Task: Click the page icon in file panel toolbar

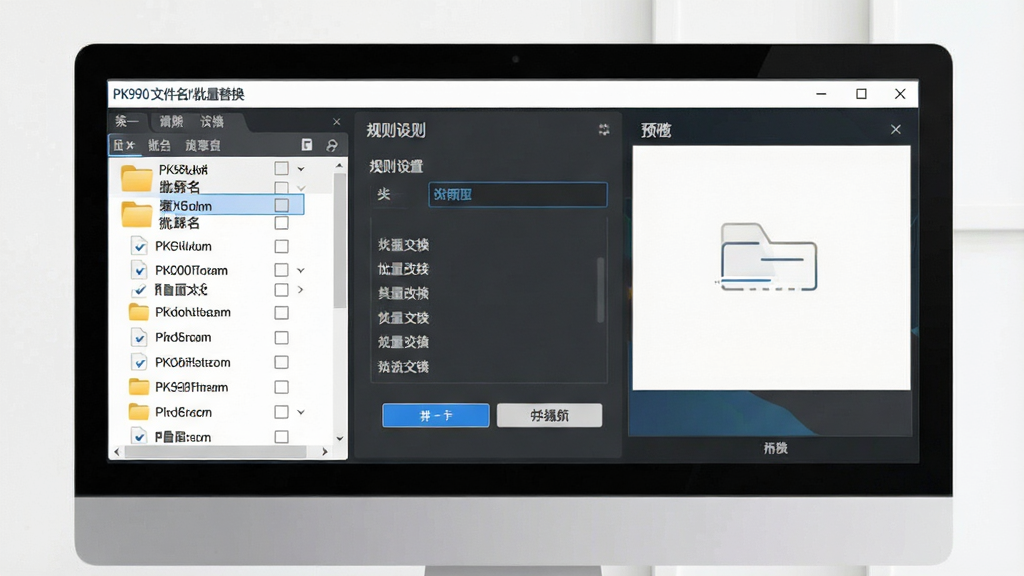Action: [307, 145]
